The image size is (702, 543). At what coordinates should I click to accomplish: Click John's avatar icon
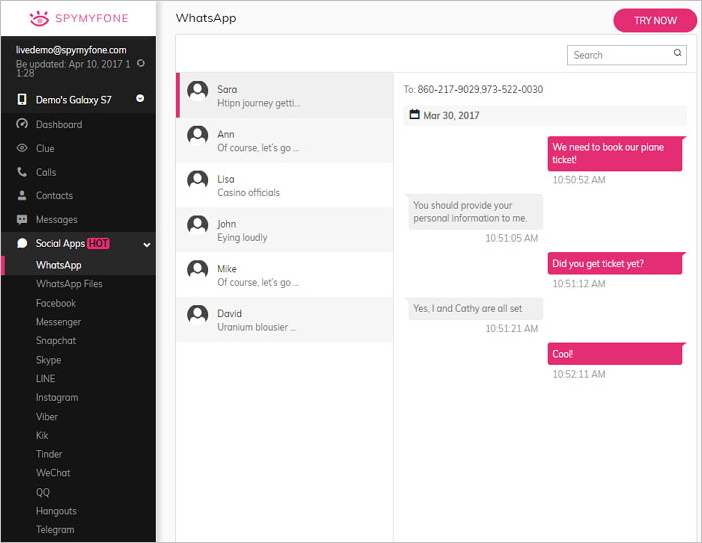pyautogui.click(x=197, y=225)
